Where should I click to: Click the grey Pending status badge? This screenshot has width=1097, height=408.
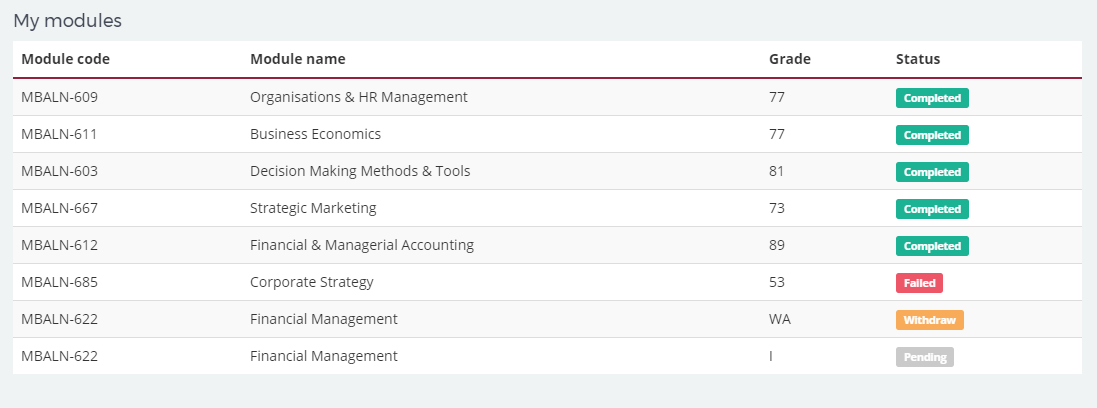coord(924,358)
